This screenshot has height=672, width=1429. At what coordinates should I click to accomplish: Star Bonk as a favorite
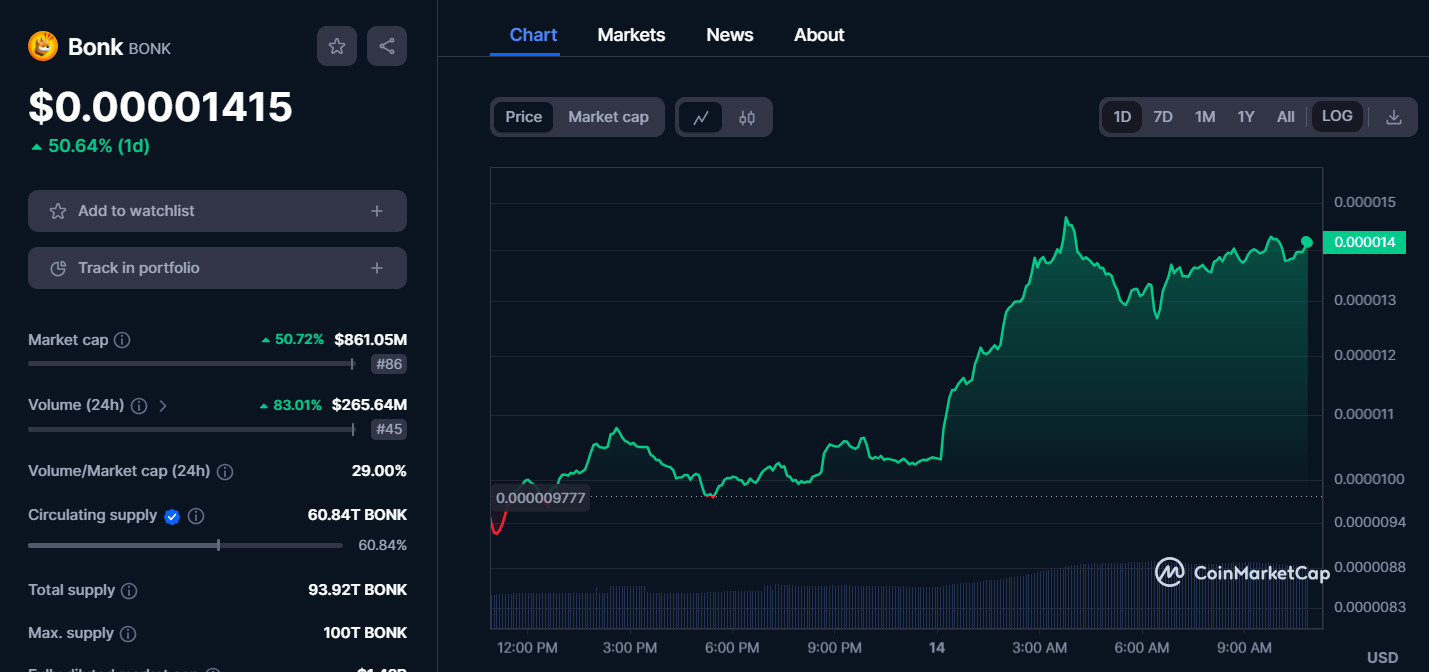click(337, 46)
